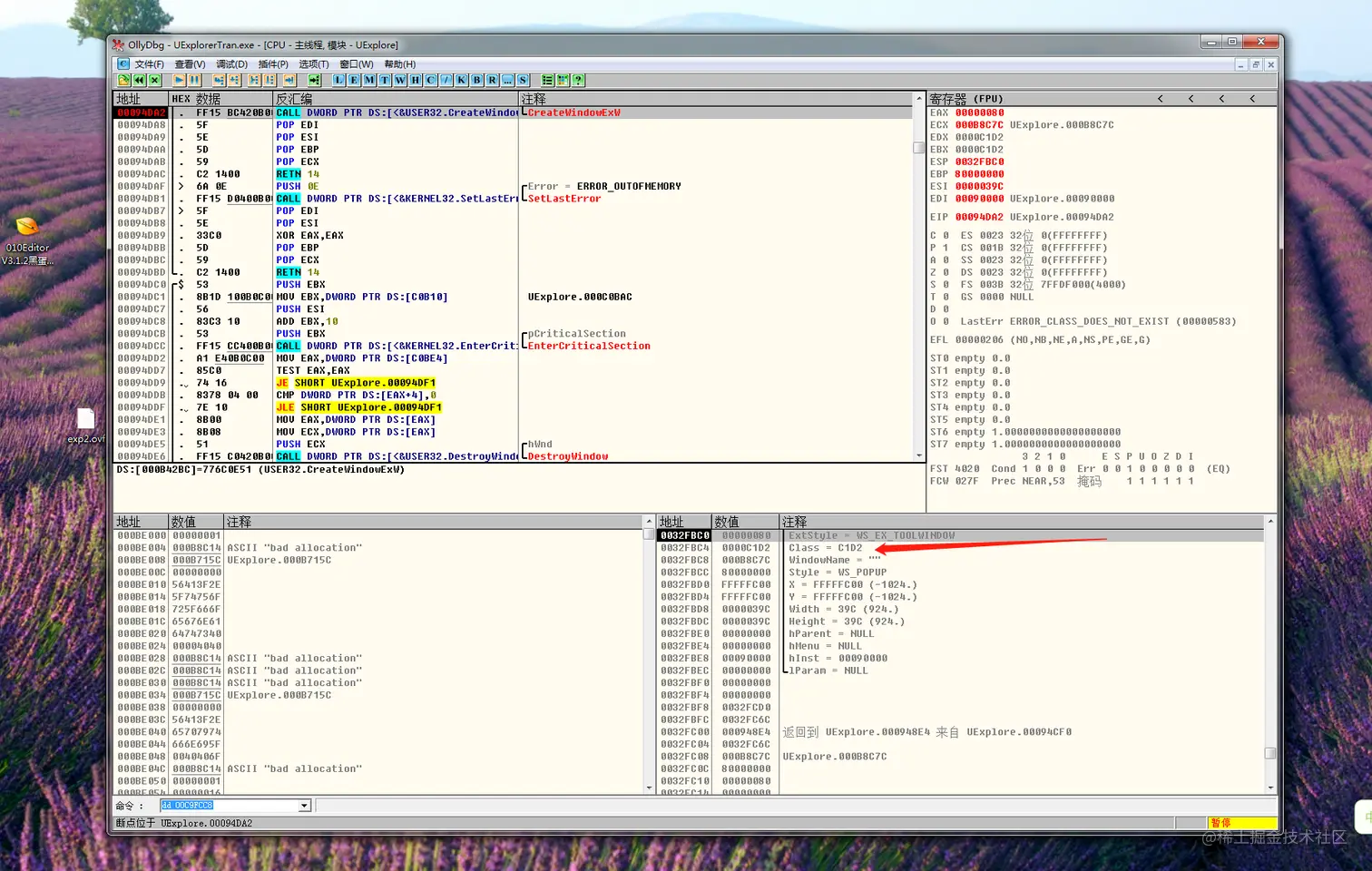Launch 010Editor from the desktop
This screenshot has height=871, width=1372.
click(x=27, y=228)
